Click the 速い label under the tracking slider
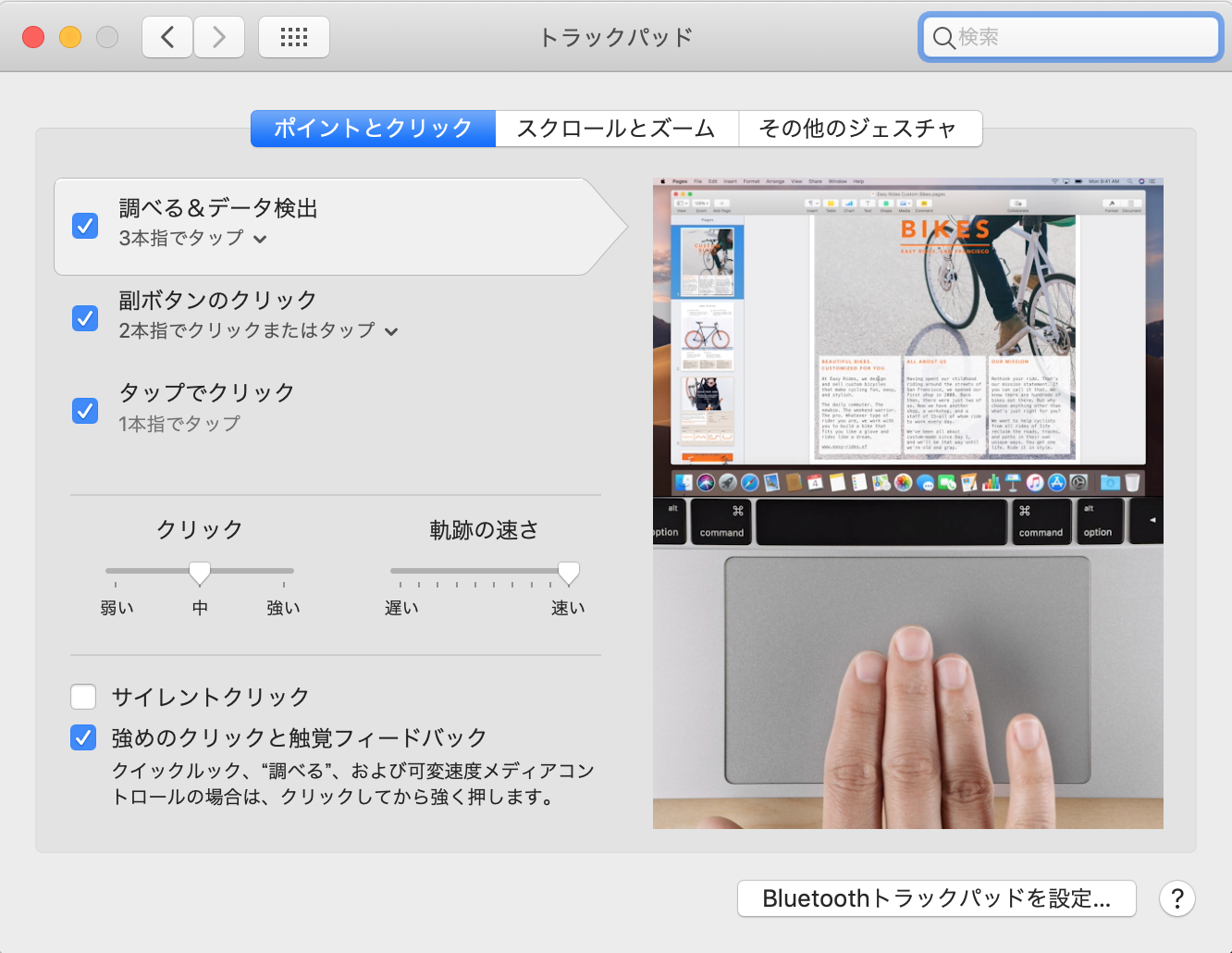Viewport: 1232px width, 953px height. tap(568, 608)
